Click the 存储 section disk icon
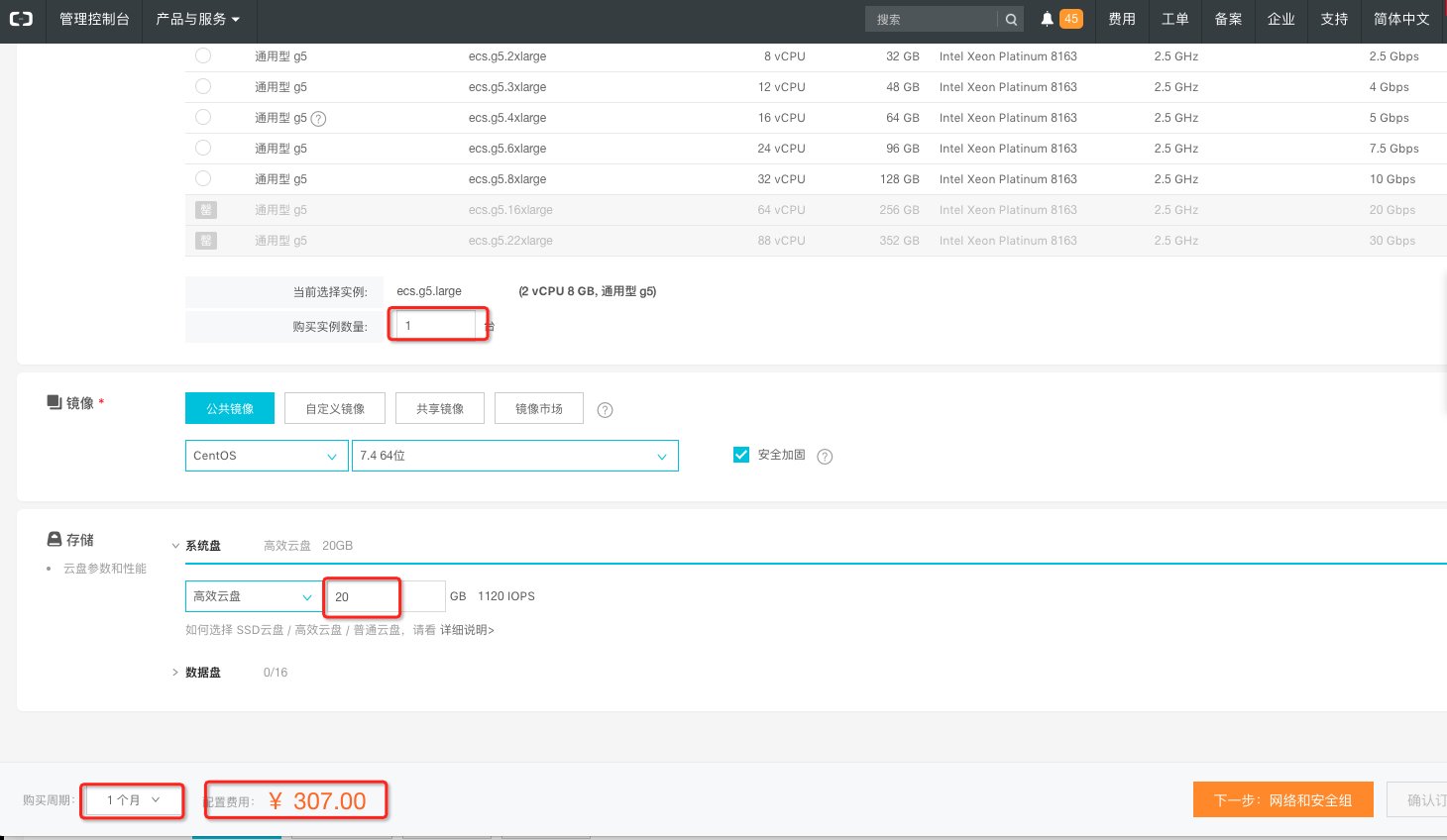The image size is (1447, 840). click(x=55, y=539)
